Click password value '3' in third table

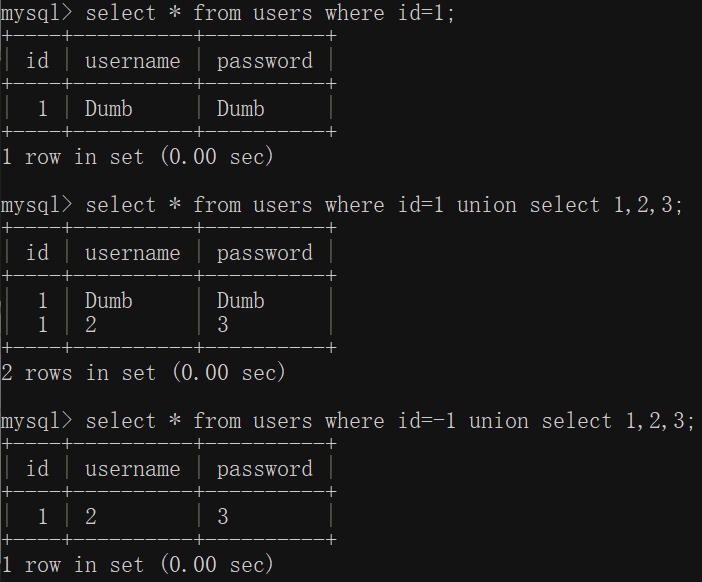(x=223, y=517)
